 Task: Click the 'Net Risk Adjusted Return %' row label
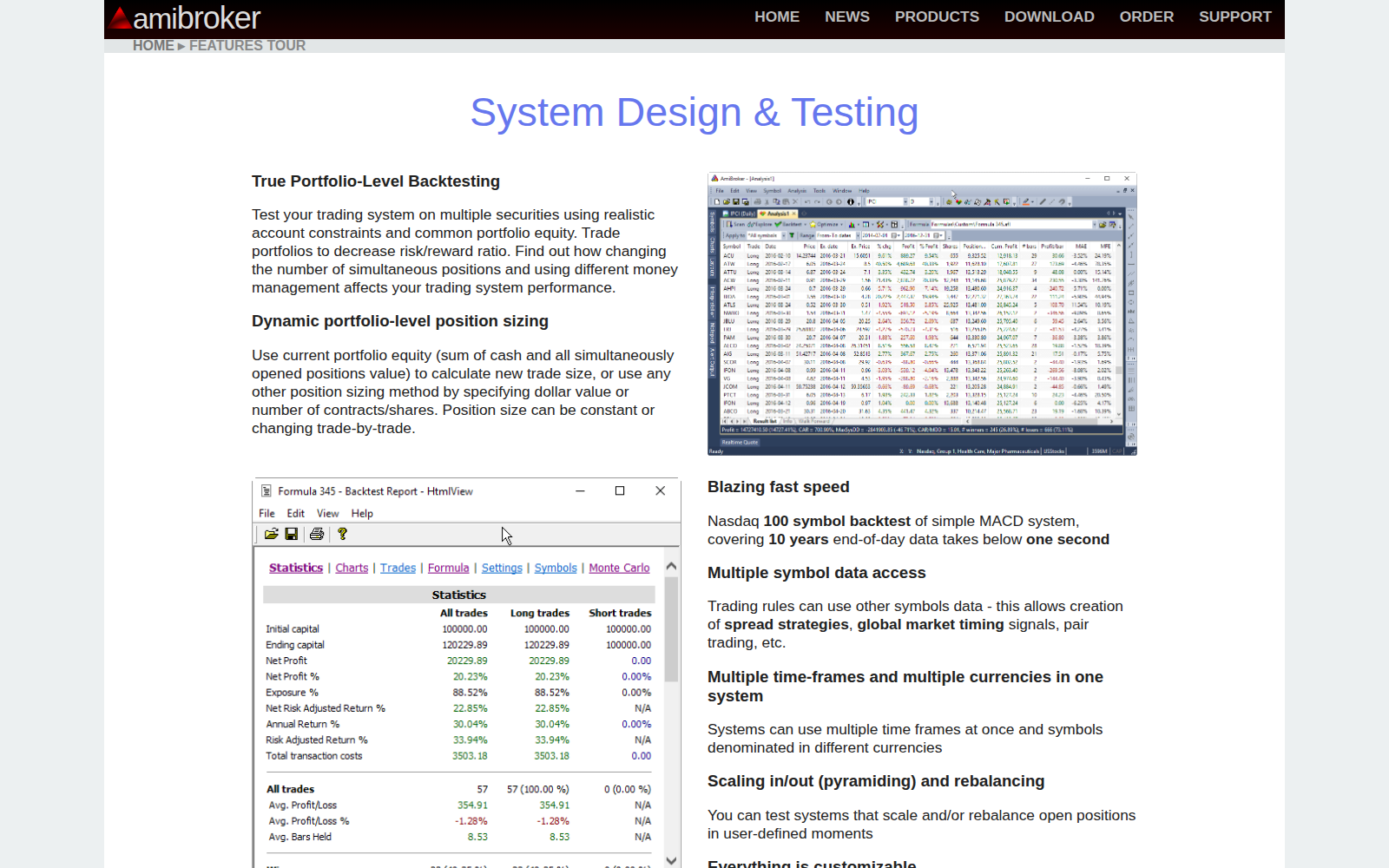pyautogui.click(x=326, y=708)
